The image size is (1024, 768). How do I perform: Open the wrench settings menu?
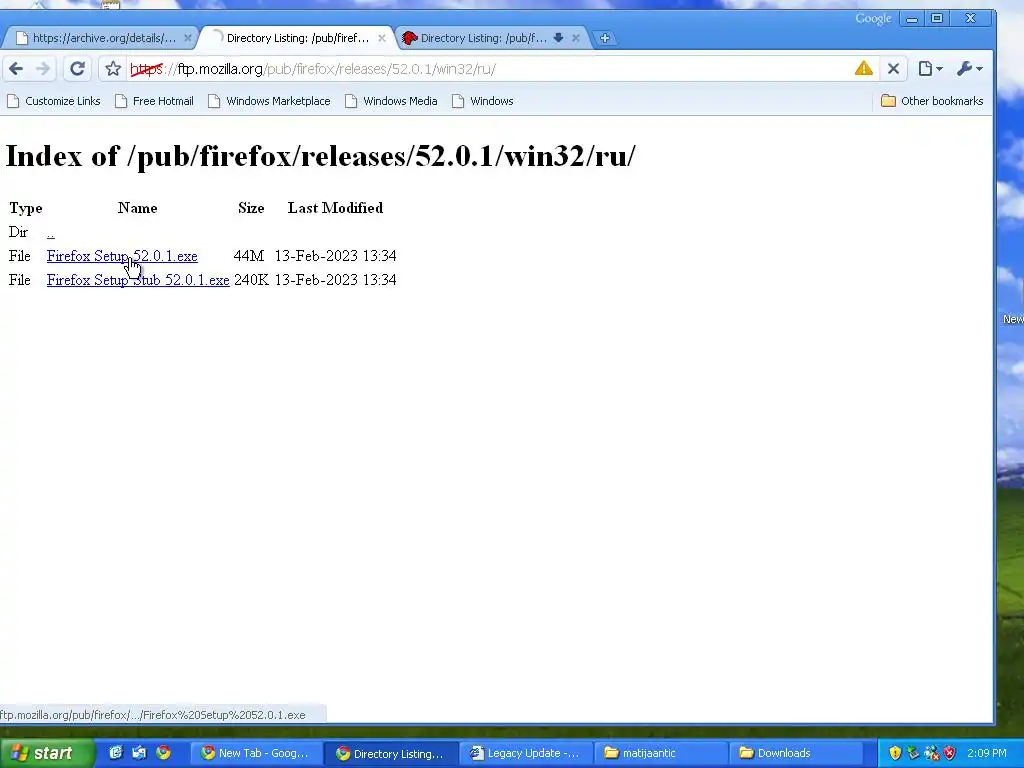[969, 69]
